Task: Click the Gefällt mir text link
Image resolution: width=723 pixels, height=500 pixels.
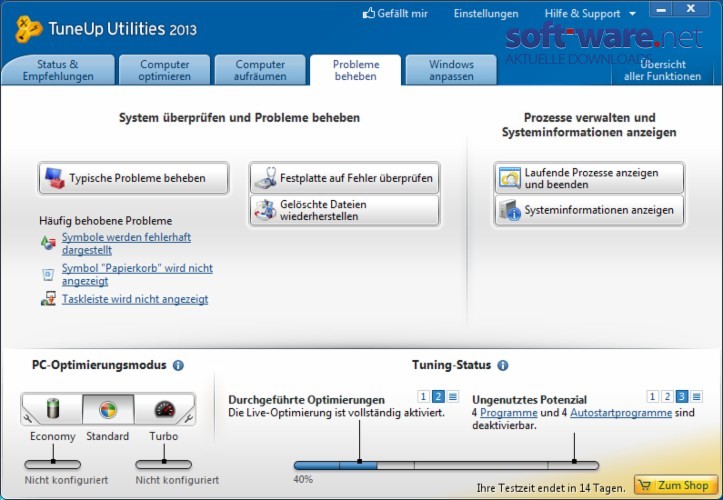Action: coord(403,13)
